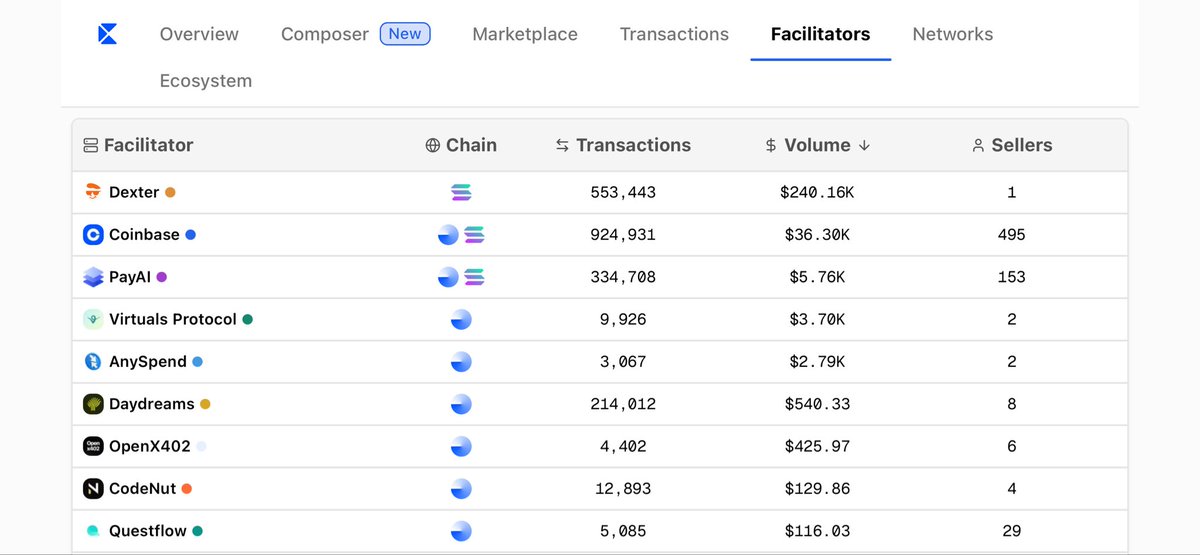Open the Composer tab
Image resolution: width=1200 pixels, height=555 pixels.
pos(325,34)
